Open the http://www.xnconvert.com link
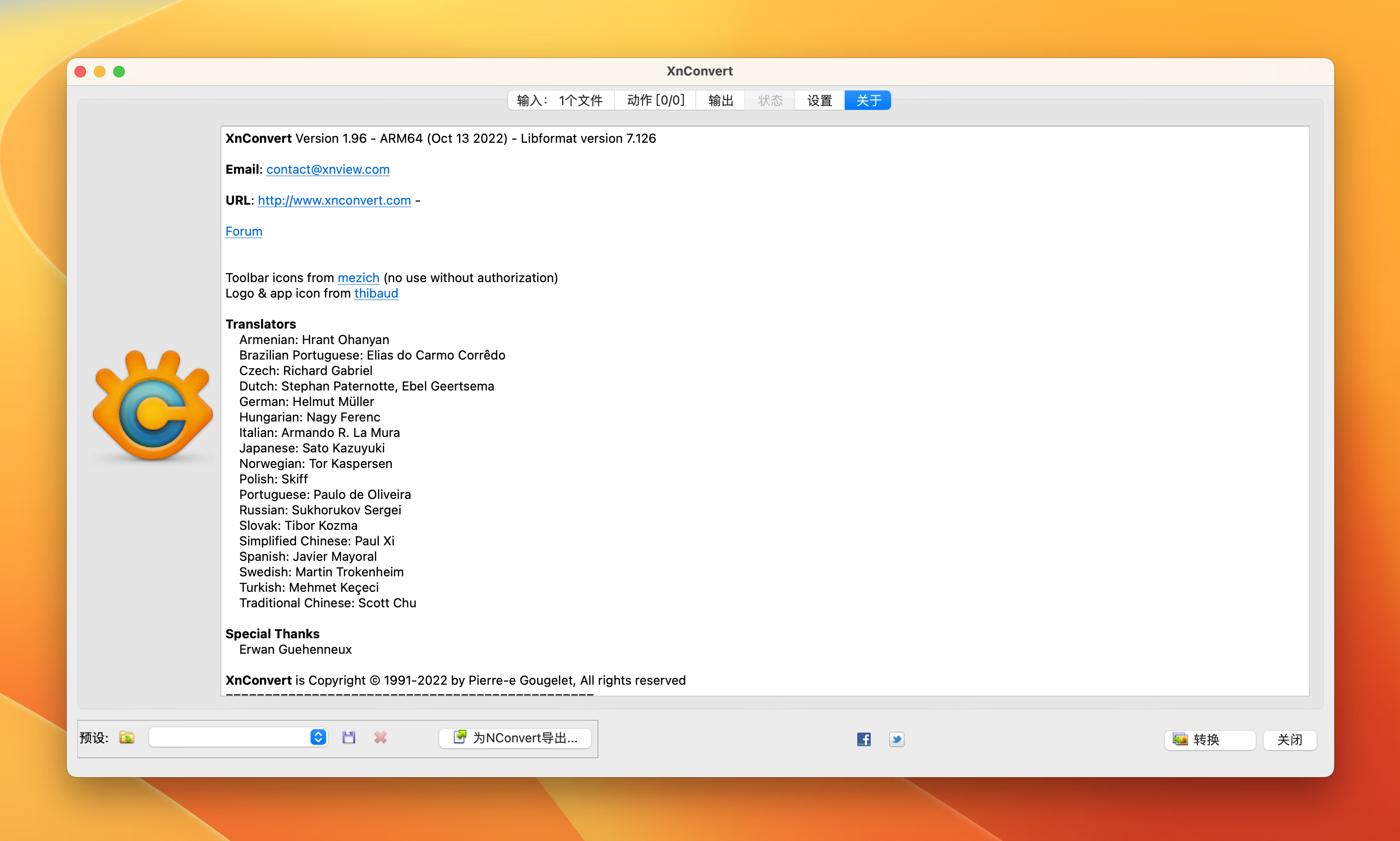Screen dimensions: 1400x841 click(334, 201)
